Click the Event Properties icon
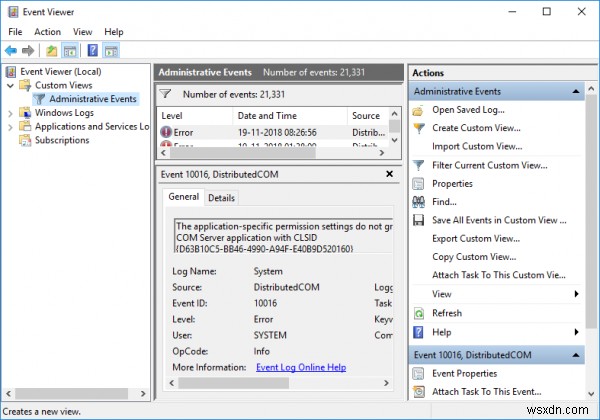 pyautogui.click(x=418, y=374)
